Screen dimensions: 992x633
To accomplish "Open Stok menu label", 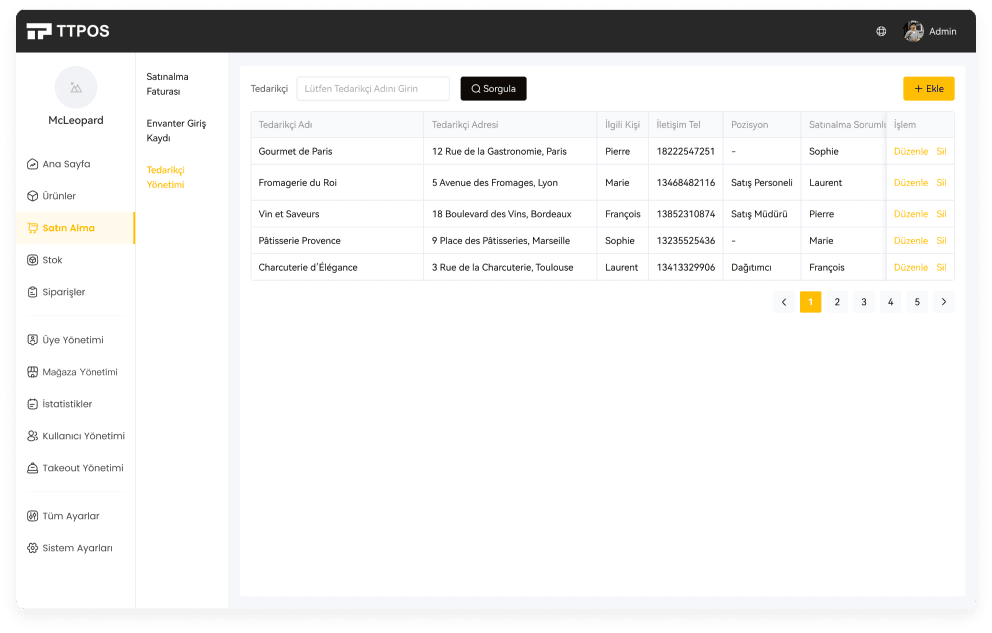I will click(53, 260).
